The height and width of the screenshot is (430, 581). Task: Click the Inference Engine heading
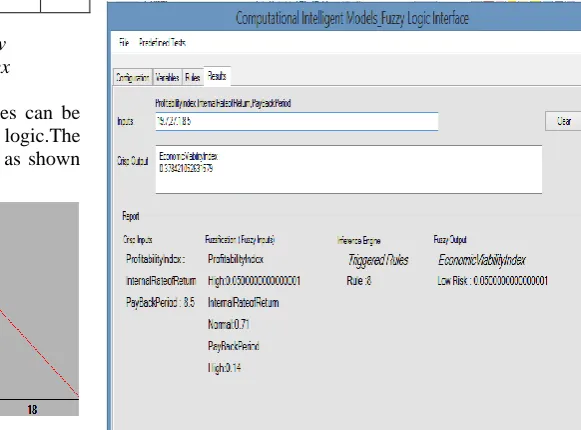[x=359, y=241]
